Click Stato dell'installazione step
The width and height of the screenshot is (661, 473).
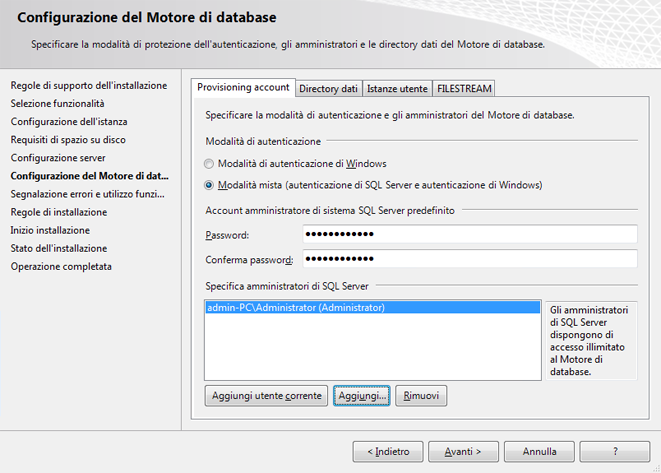coord(59,249)
